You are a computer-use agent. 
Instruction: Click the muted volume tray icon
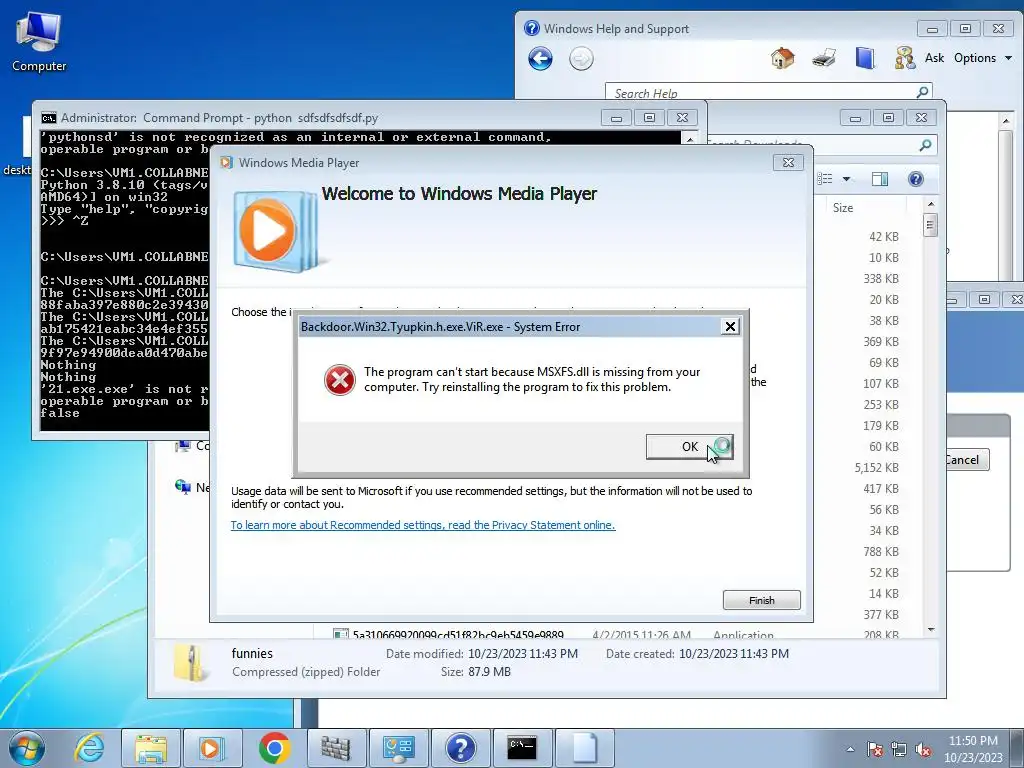923,749
